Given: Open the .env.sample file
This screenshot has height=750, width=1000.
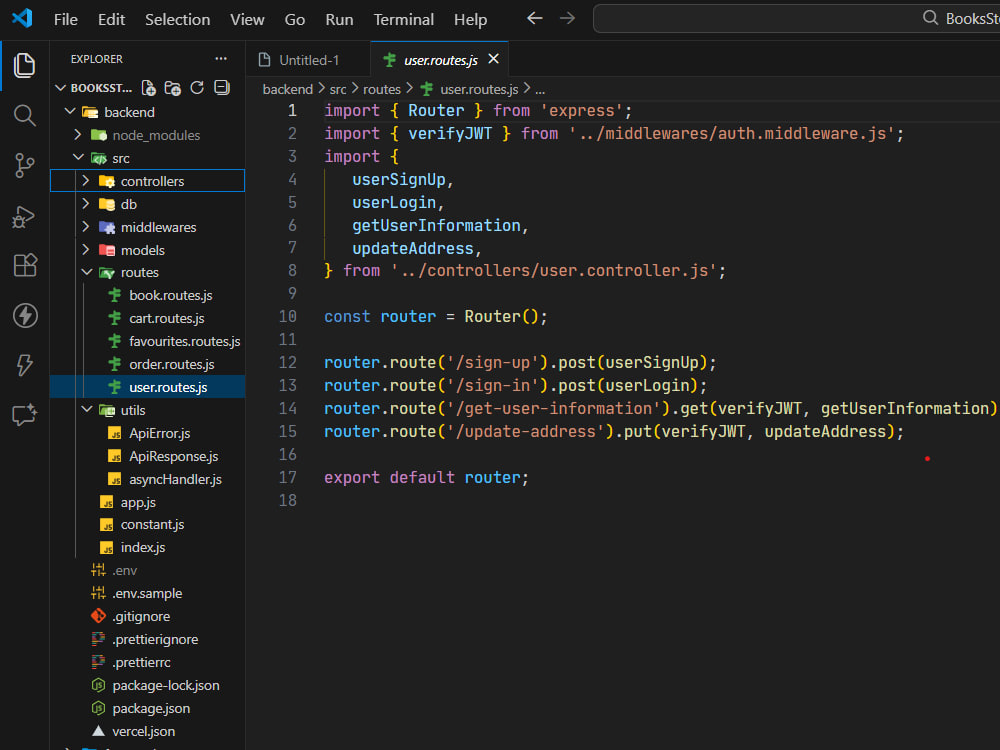Looking at the screenshot, I should pyautogui.click(x=147, y=593).
